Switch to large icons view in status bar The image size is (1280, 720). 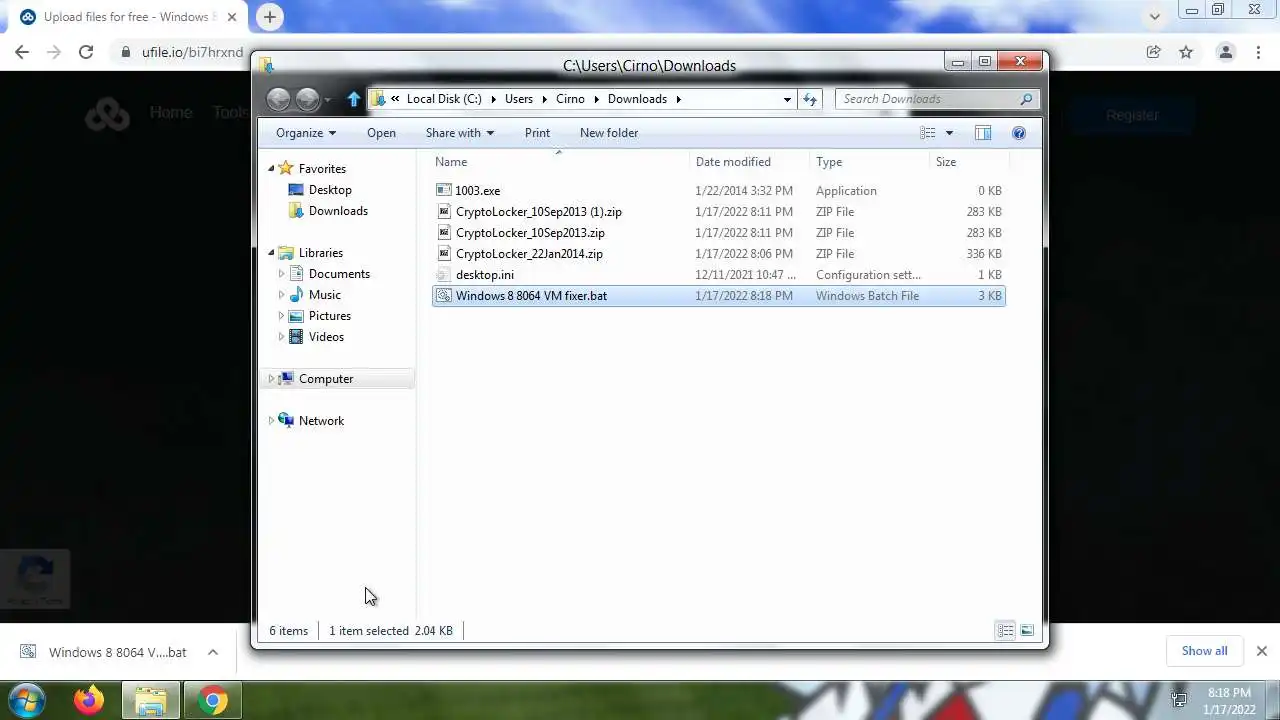[1027, 630]
